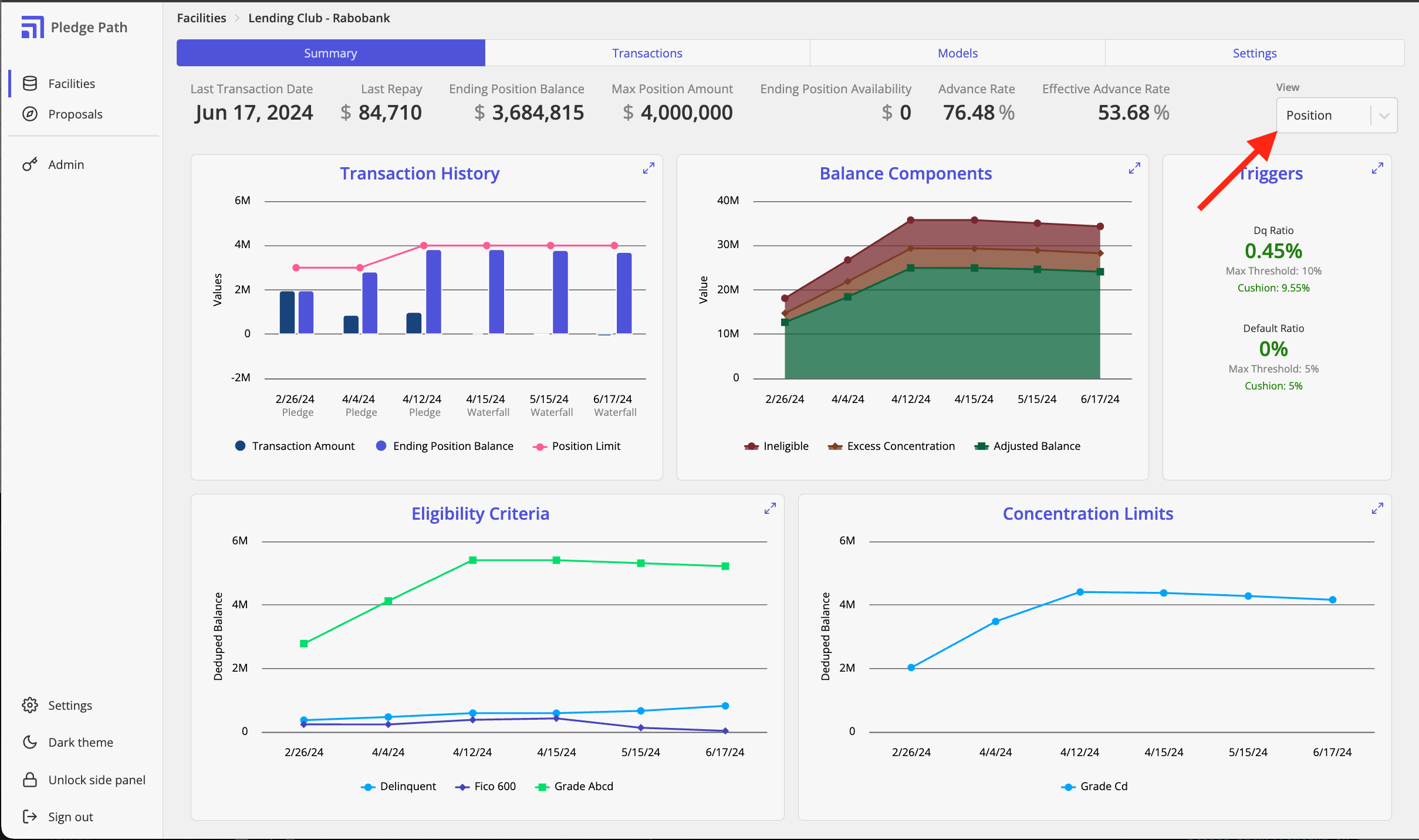Expand the Transaction History chart
Screen dimensions: 1419x840
coord(648,168)
